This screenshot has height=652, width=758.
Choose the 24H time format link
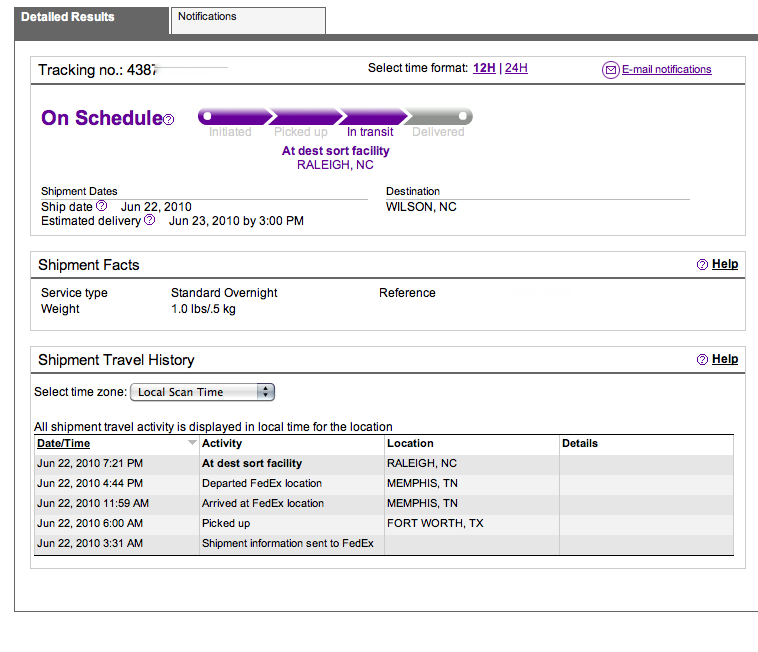(516, 68)
